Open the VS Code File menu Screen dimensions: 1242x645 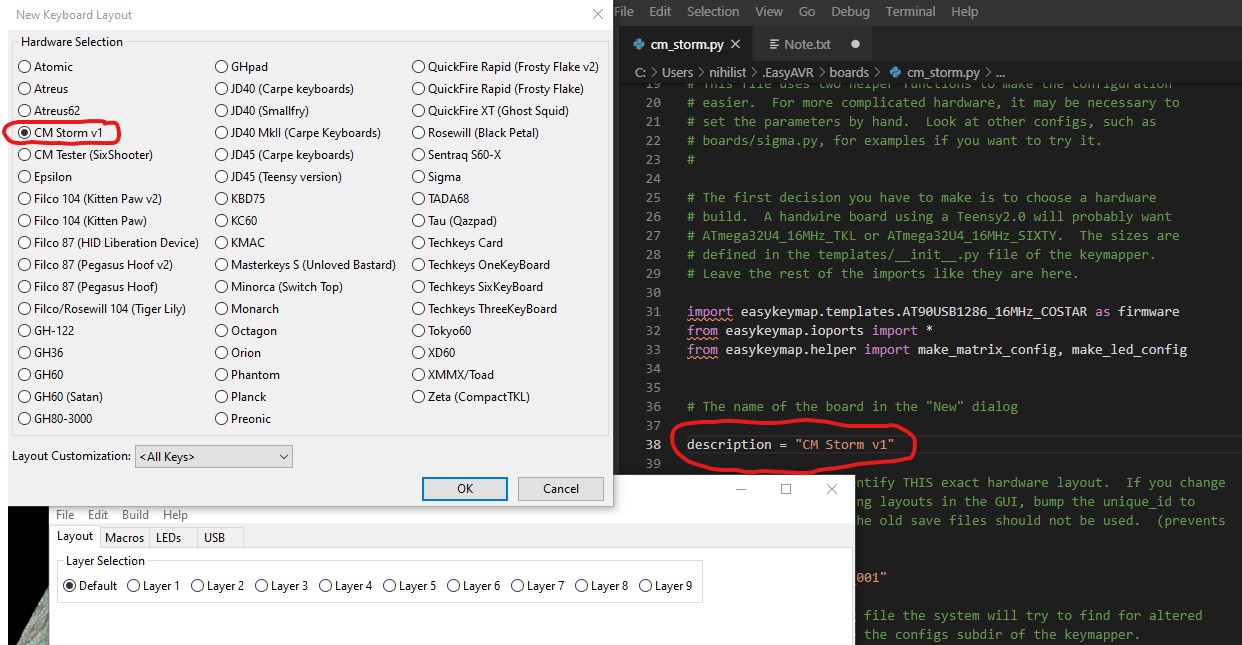click(x=624, y=12)
